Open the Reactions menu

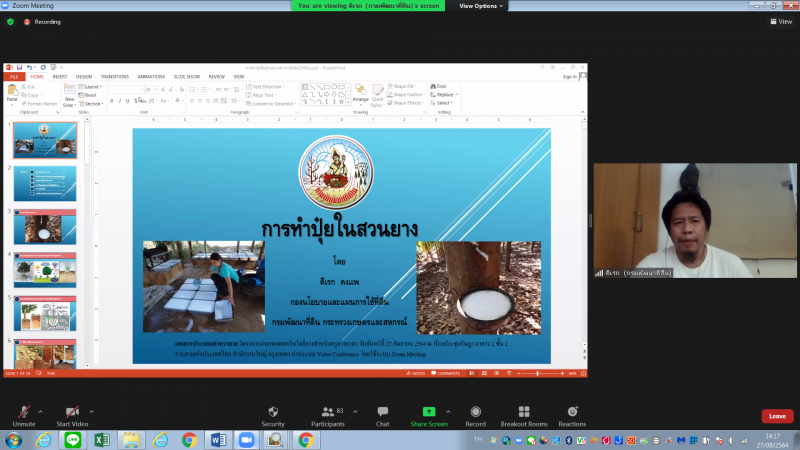tap(572, 413)
